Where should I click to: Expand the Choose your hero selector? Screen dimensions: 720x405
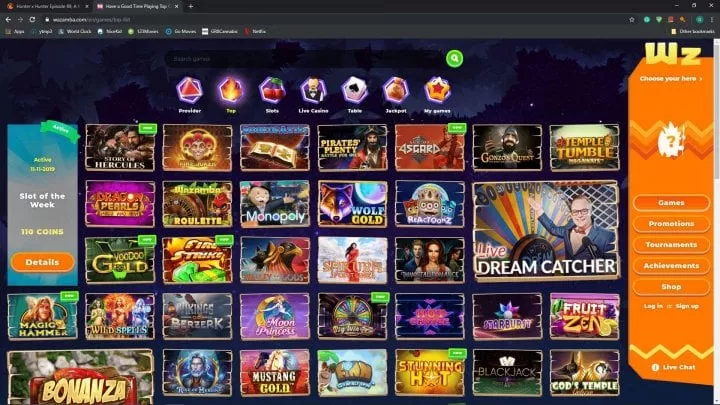point(671,78)
